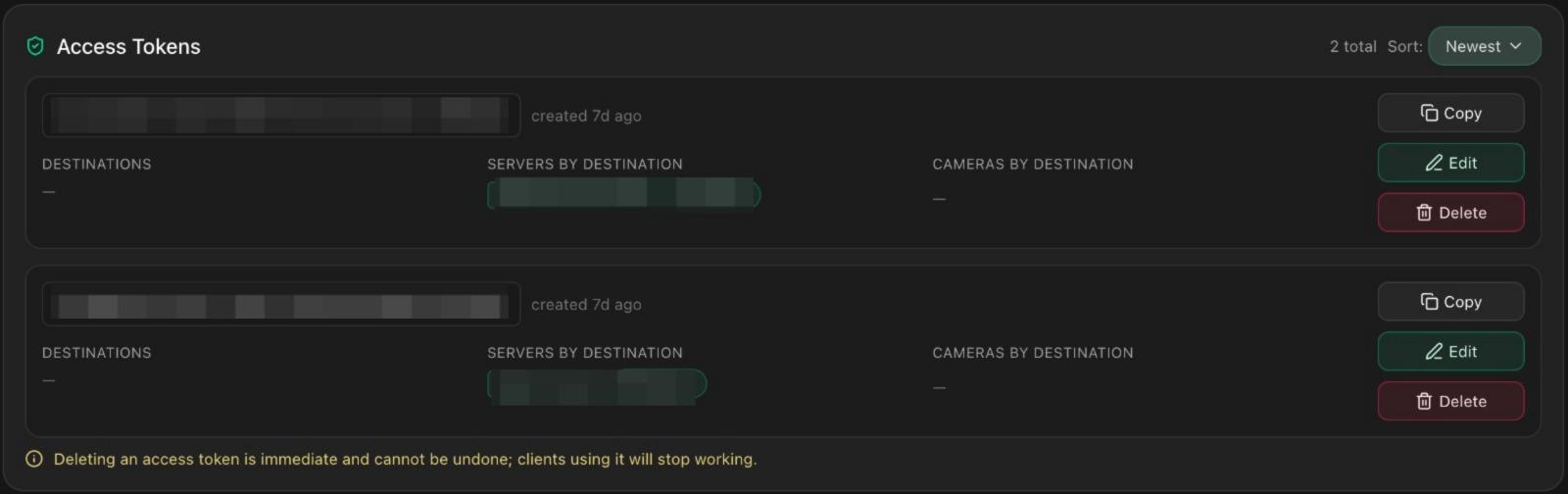Delete the second access token
The image size is (1568, 494).
pyautogui.click(x=1450, y=401)
